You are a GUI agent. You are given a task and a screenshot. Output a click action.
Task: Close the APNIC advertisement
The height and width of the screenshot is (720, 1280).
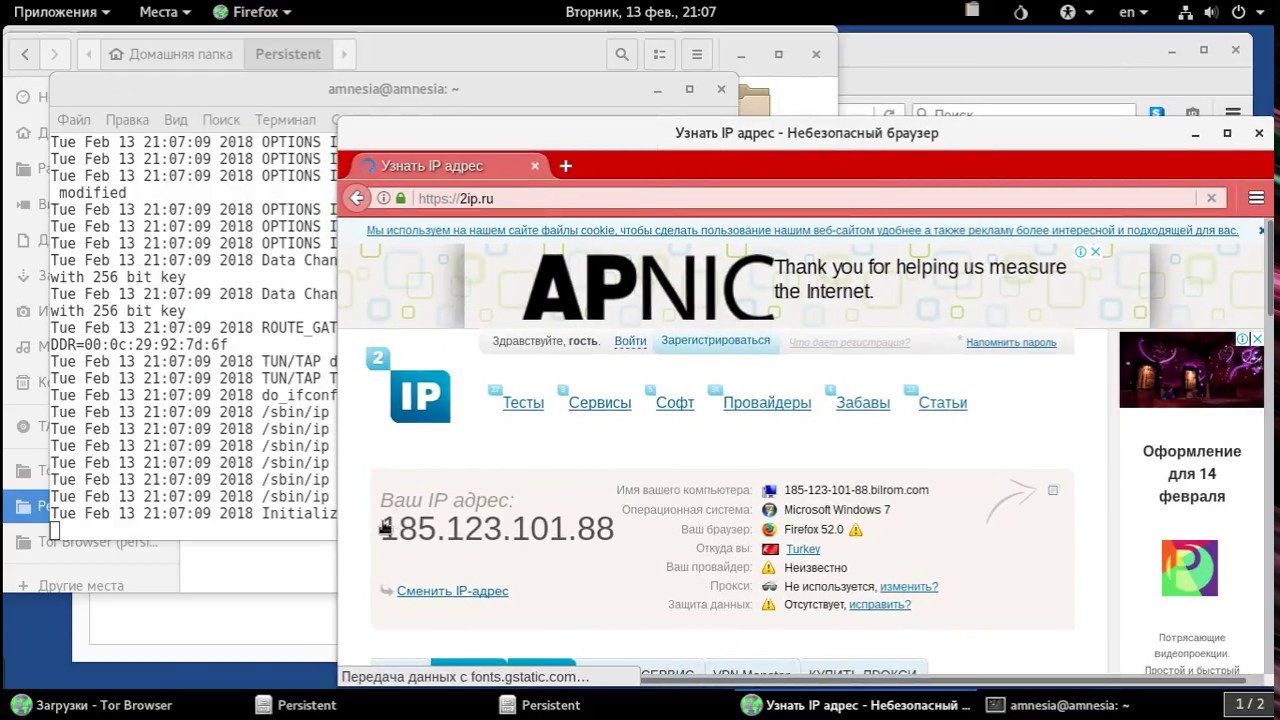pos(1095,251)
